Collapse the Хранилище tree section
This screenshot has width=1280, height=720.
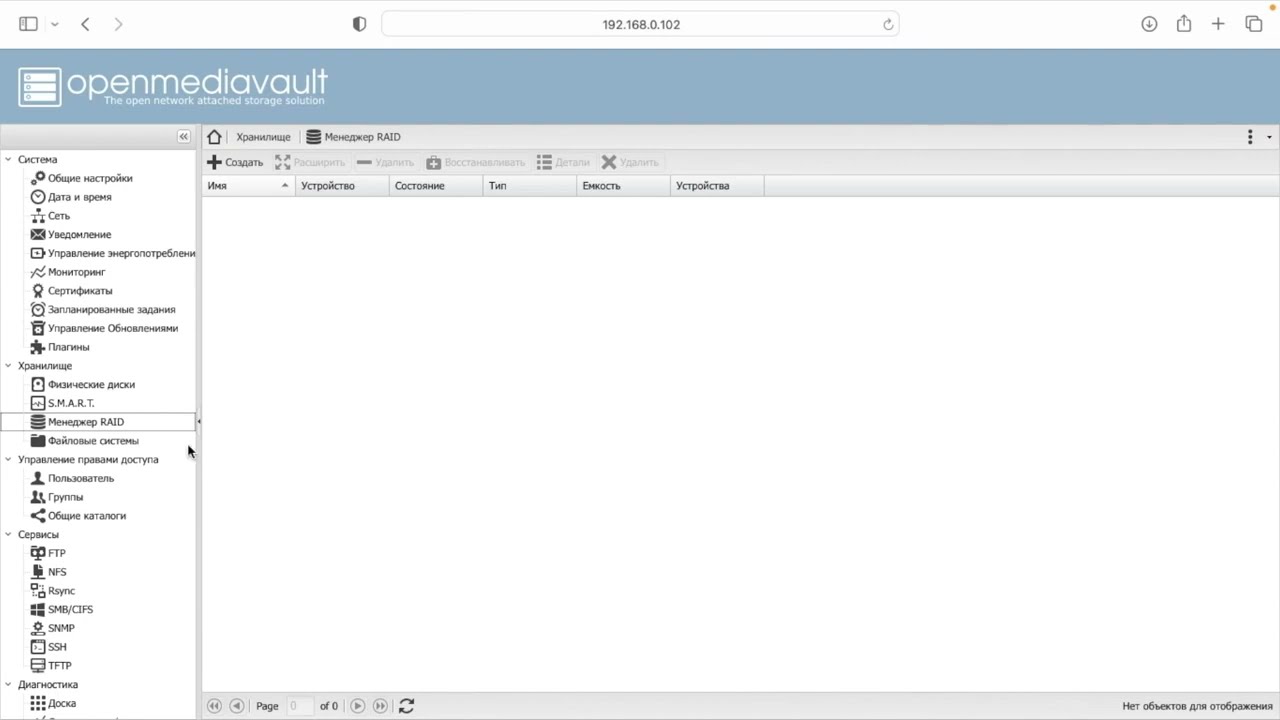pos(8,366)
